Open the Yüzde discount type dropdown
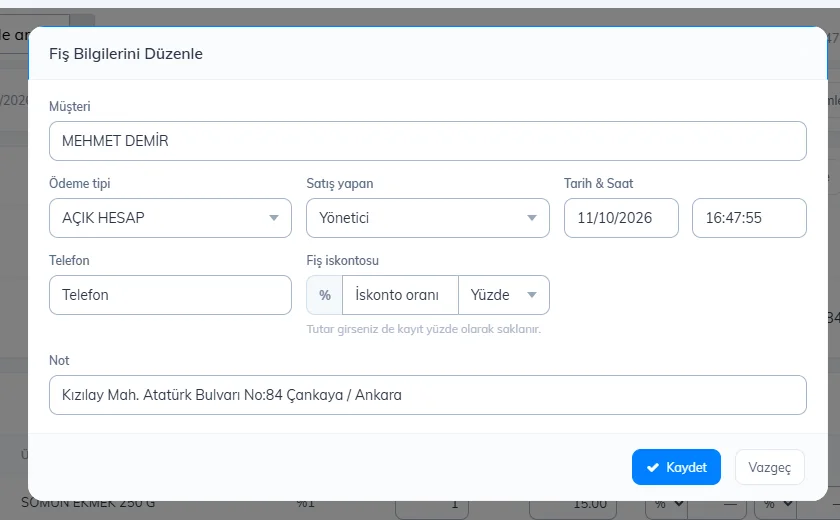Image resolution: width=840 pixels, height=520 pixels. (x=504, y=295)
